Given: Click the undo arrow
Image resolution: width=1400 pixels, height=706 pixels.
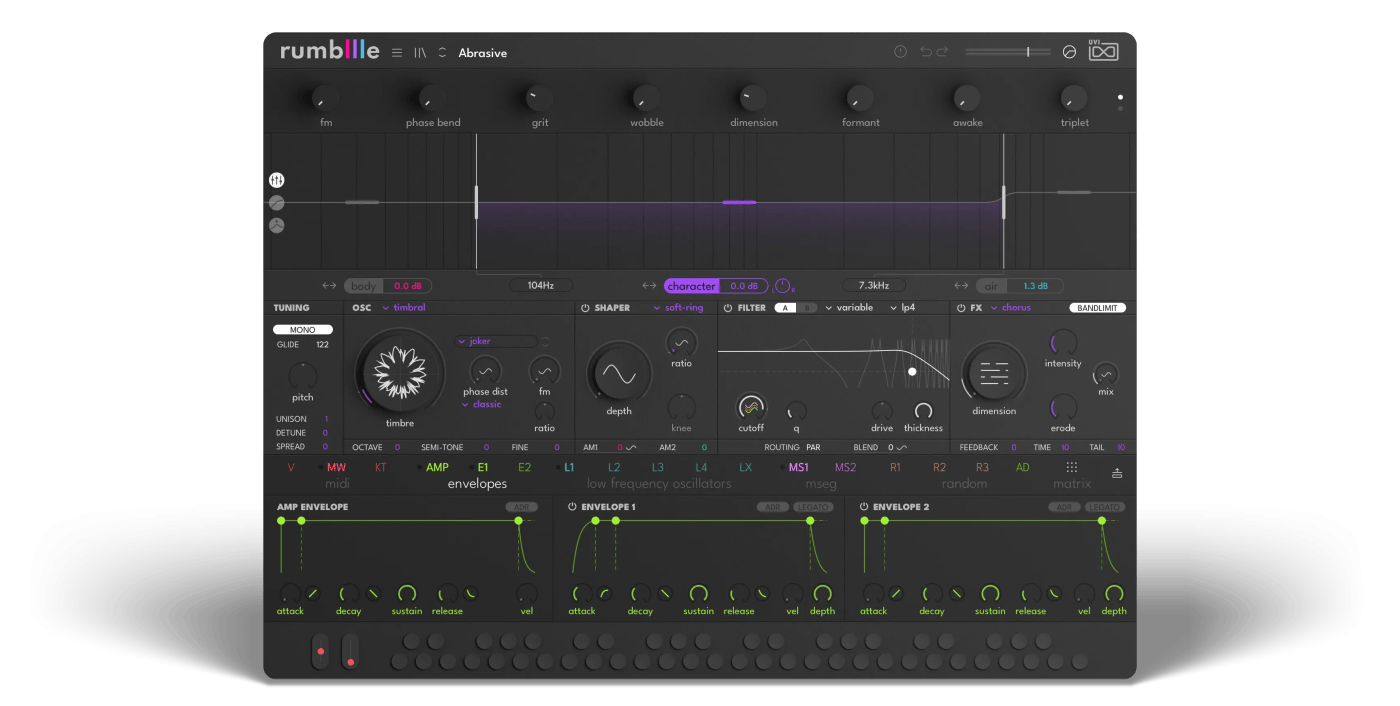Looking at the screenshot, I should tap(926, 52).
